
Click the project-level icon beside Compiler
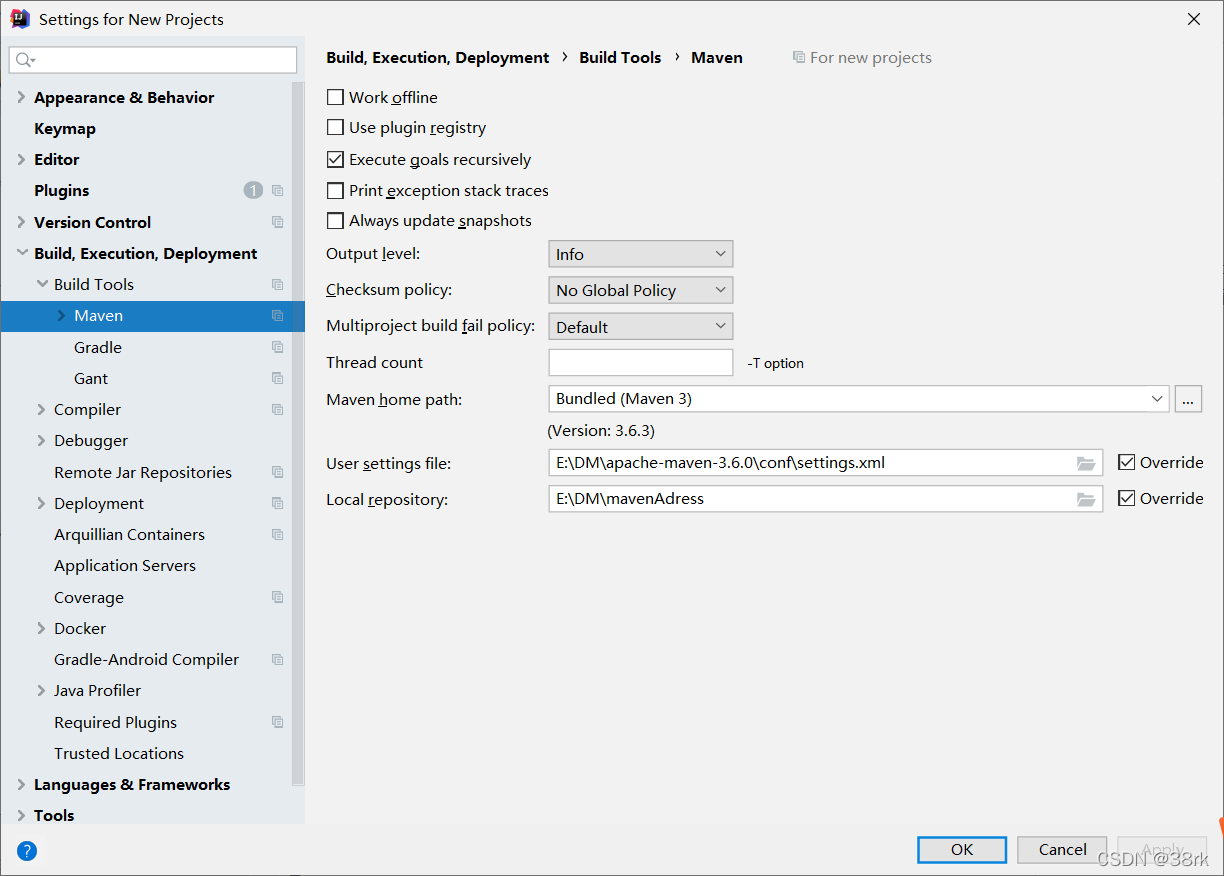(x=278, y=410)
